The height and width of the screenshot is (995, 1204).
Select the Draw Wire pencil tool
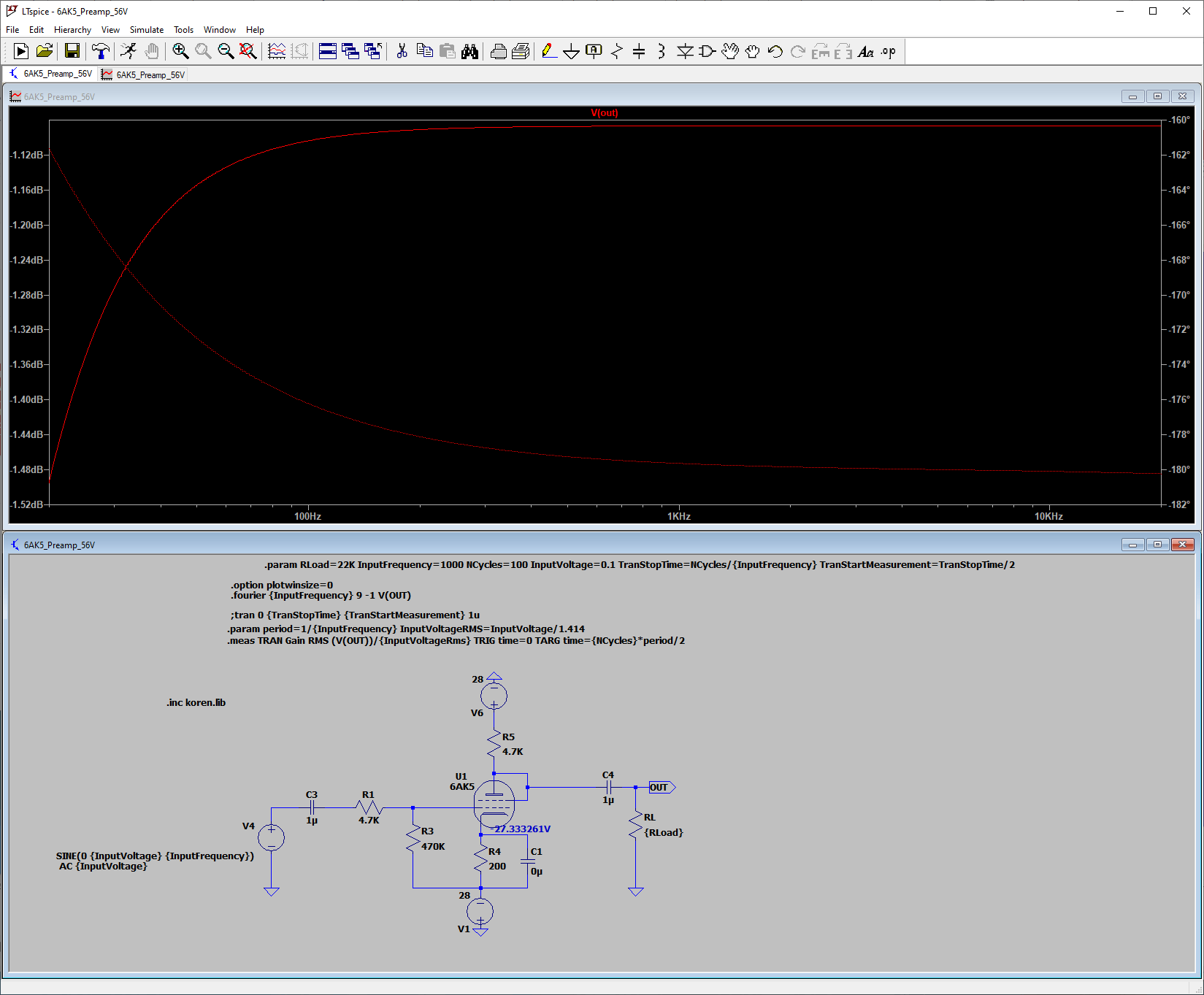[549, 51]
